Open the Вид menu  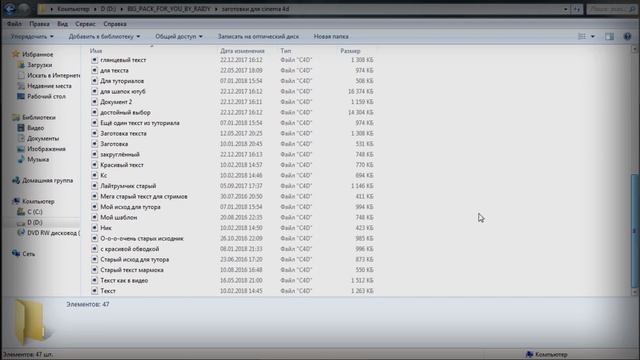pyautogui.click(x=62, y=24)
